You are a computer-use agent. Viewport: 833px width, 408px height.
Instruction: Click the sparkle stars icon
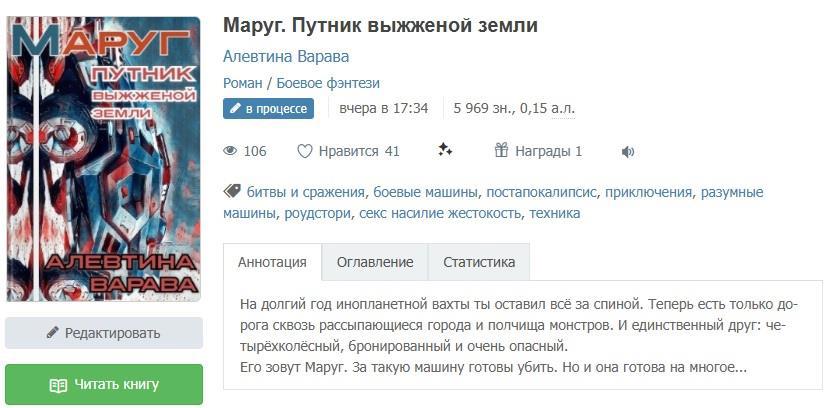(x=445, y=150)
